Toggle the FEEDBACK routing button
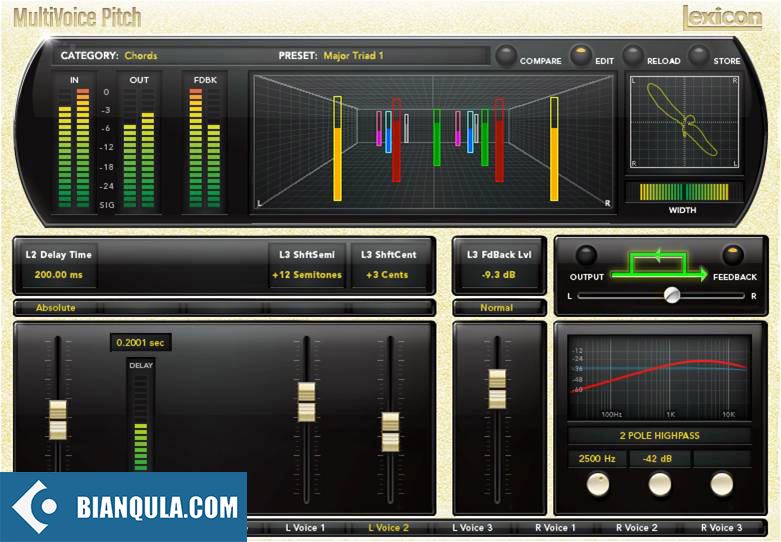 click(733, 255)
